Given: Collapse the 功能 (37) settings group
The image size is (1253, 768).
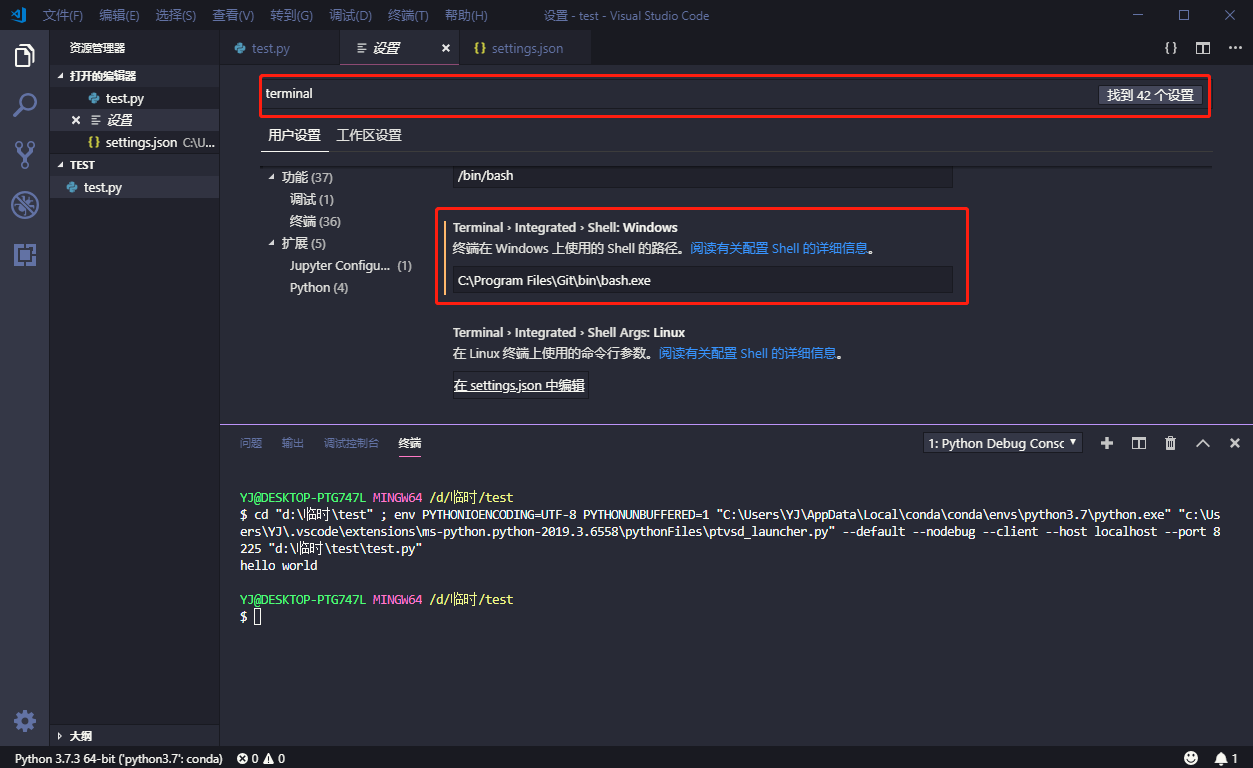Looking at the screenshot, I should point(272,177).
